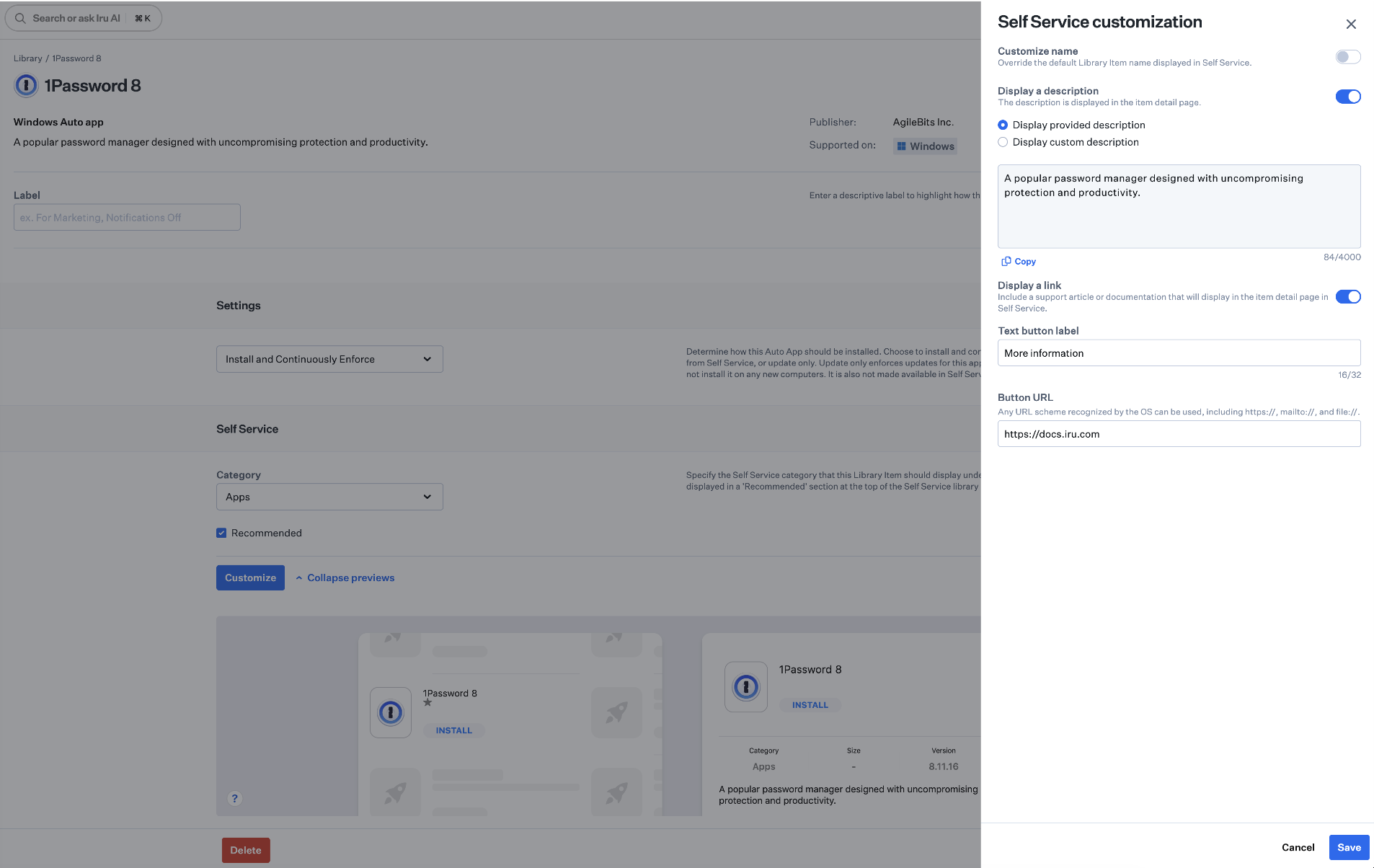Click the Install button on the preview card
Screen dimensions: 1374x868
810,704
